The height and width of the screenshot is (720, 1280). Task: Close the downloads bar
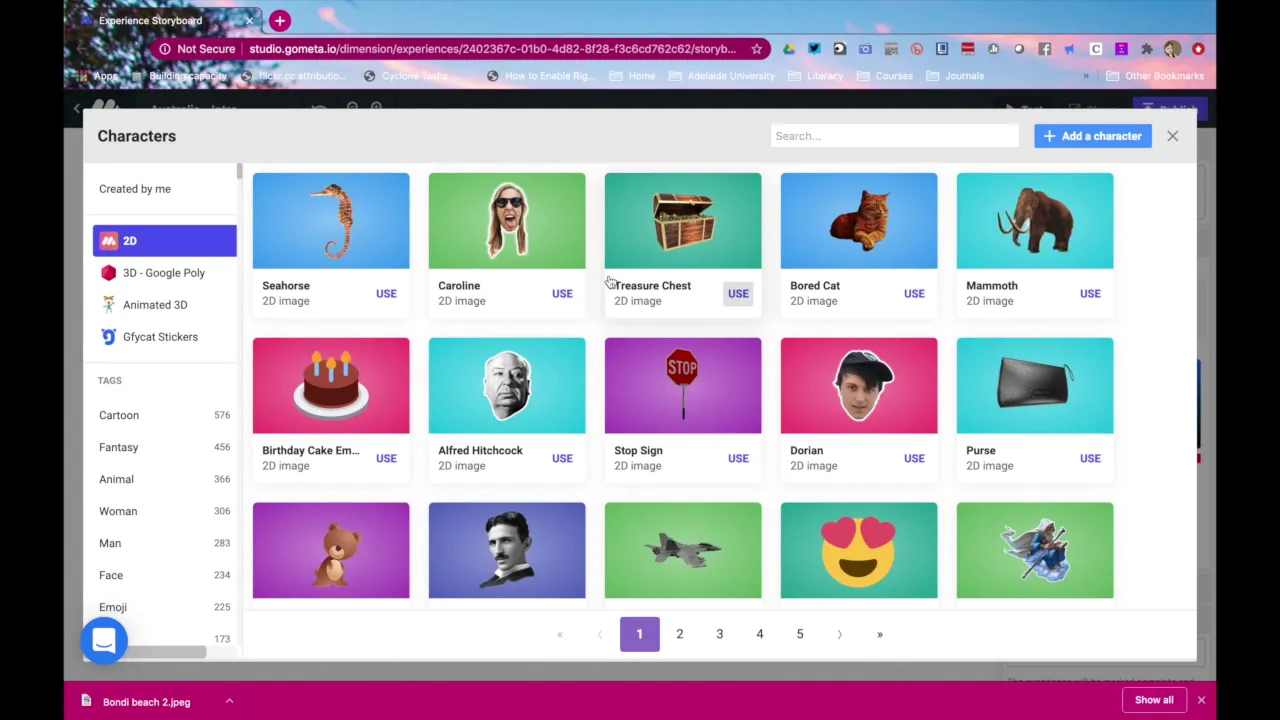[1201, 700]
